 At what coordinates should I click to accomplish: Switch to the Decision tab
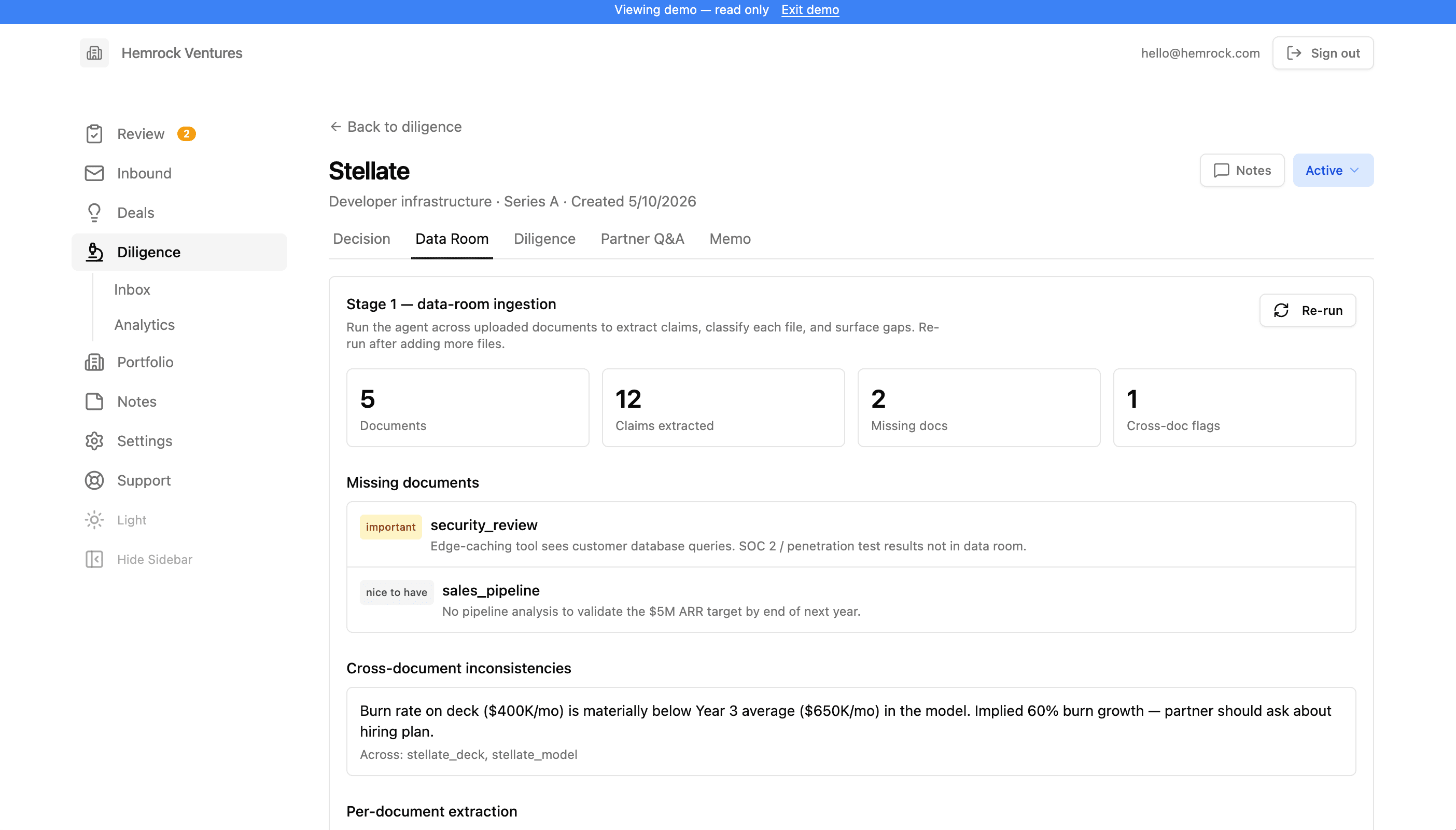[x=361, y=239]
